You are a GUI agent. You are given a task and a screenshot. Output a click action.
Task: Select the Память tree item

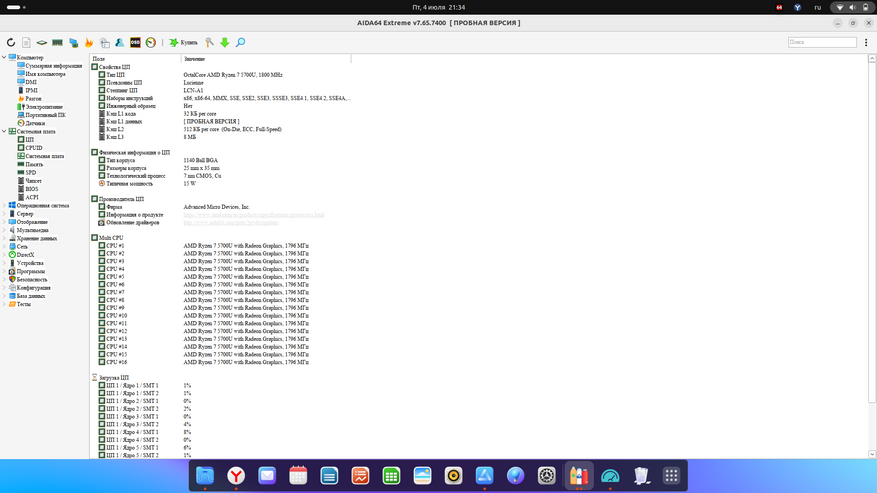34,165
